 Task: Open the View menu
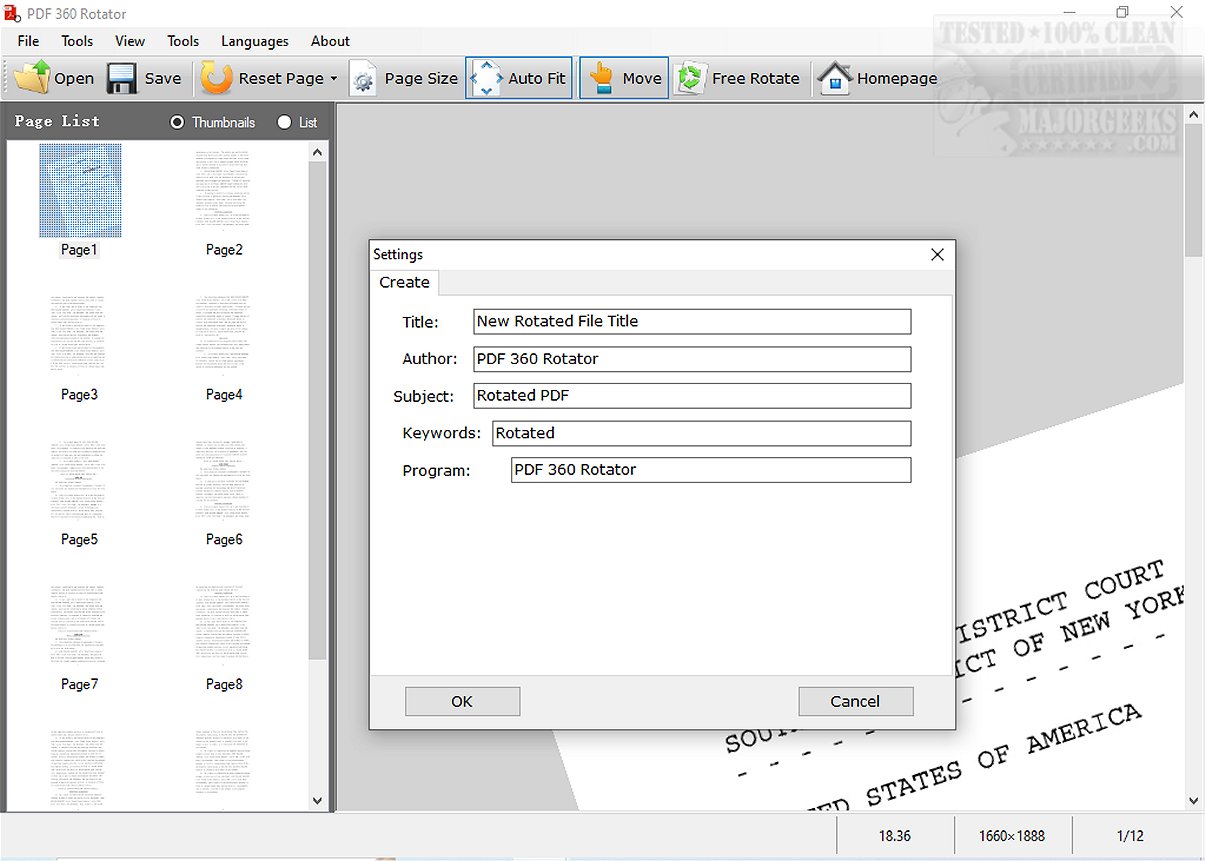pyautogui.click(x=130, y=41)
